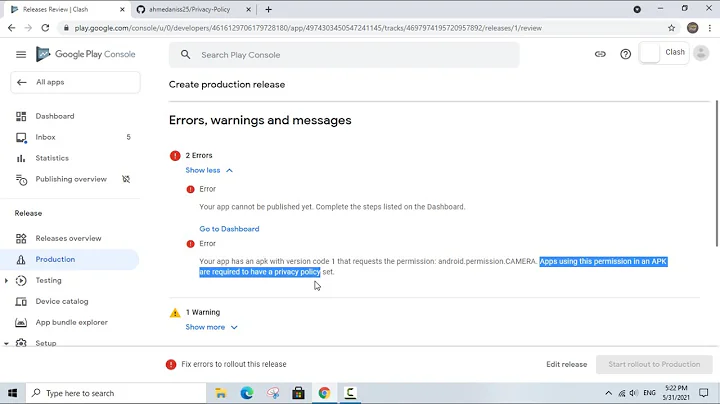Open the volume control in the tray

[x=634, y=393]
